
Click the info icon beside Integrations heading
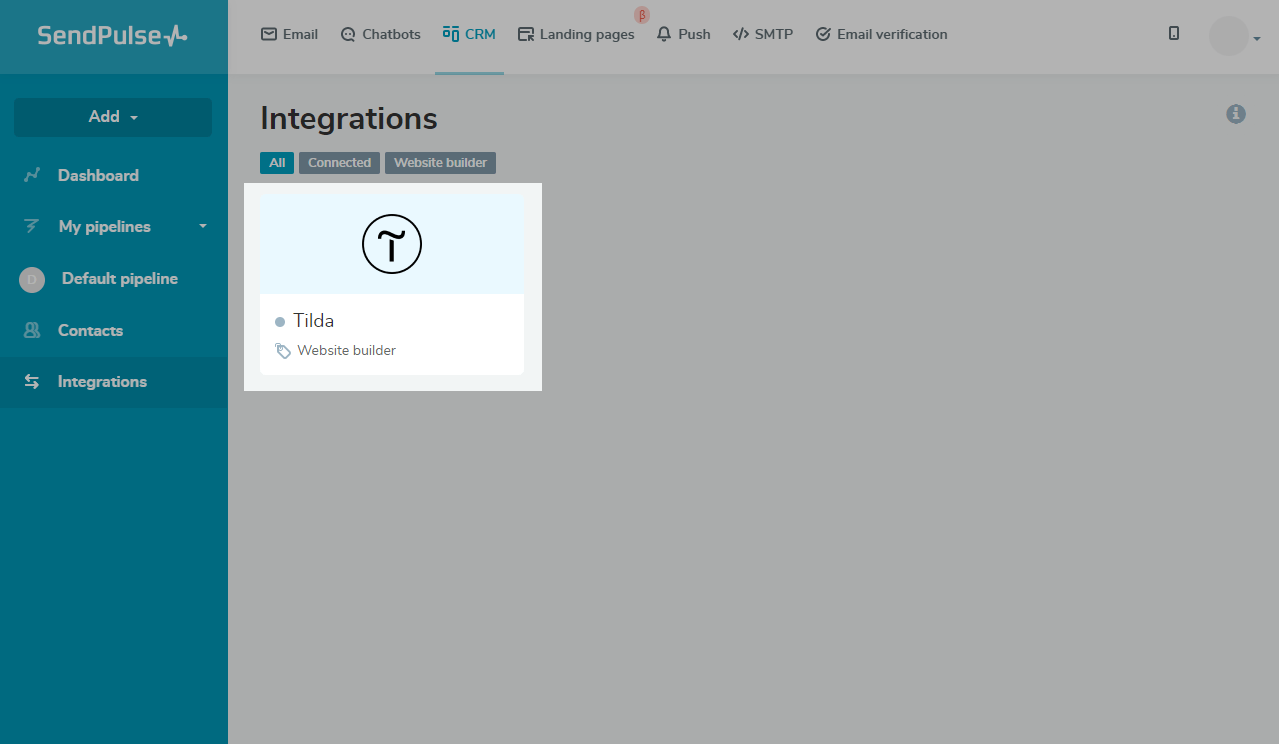point(1236,114)
